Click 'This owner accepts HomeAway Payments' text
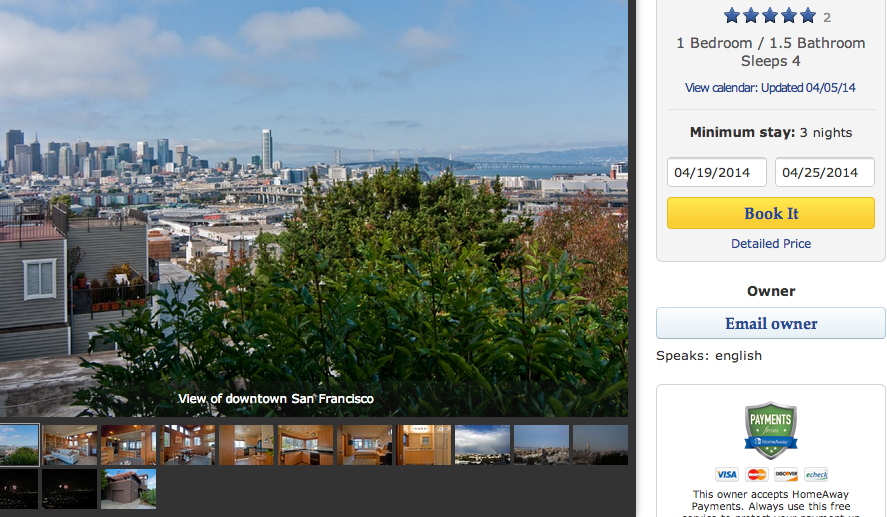This screenshot has height=517, width=887. coord(770,500)
